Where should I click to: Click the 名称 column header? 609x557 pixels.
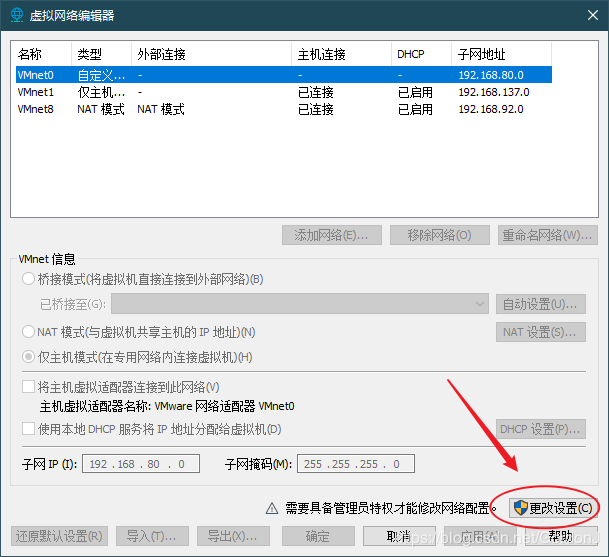pos(43,54)
